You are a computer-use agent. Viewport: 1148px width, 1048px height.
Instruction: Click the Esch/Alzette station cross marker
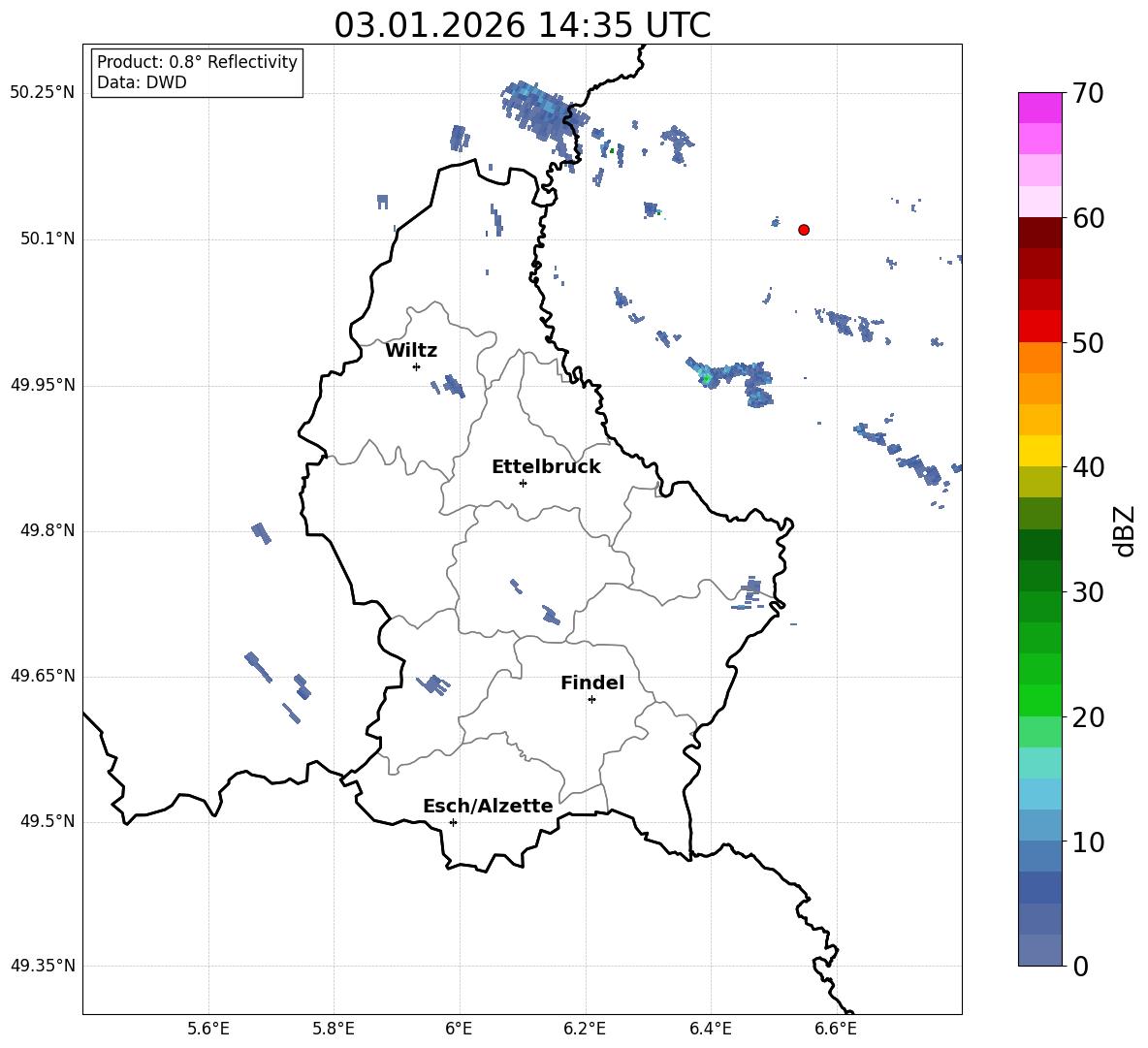coord(453,822)
